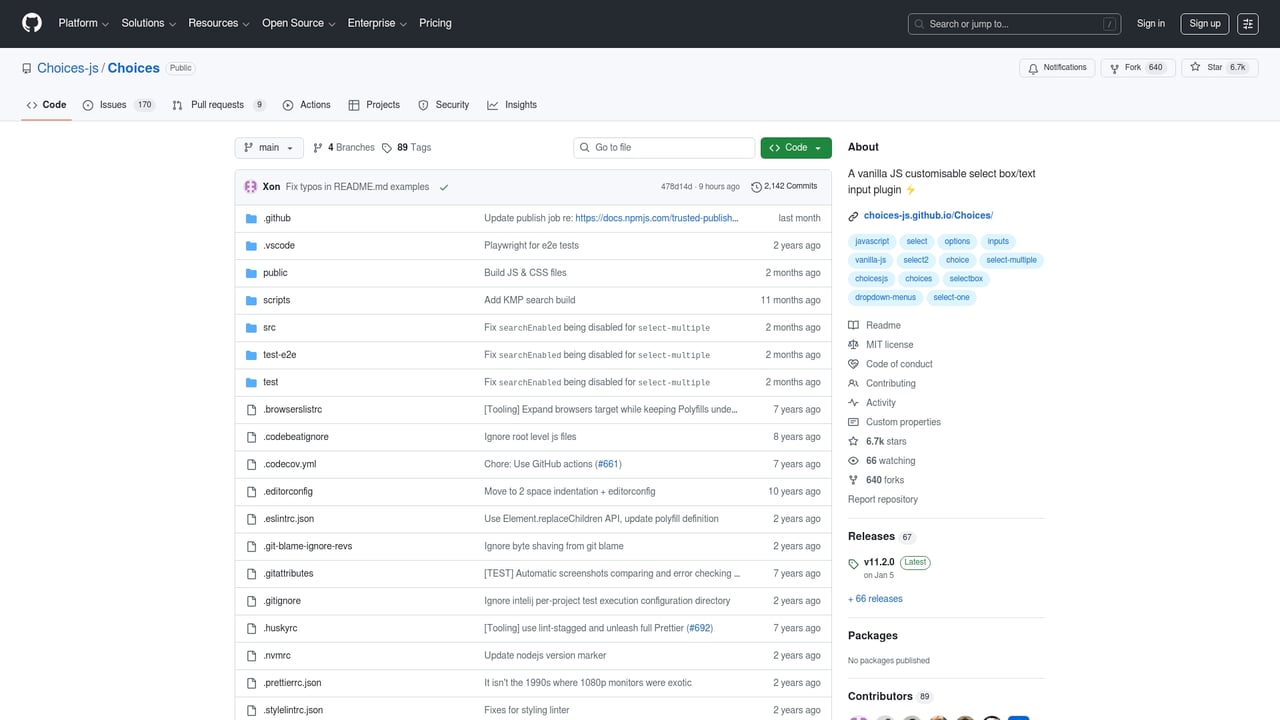Click the GitHub logo icon
Screen dimensions: 1280x720
click(x=32, y=23)
